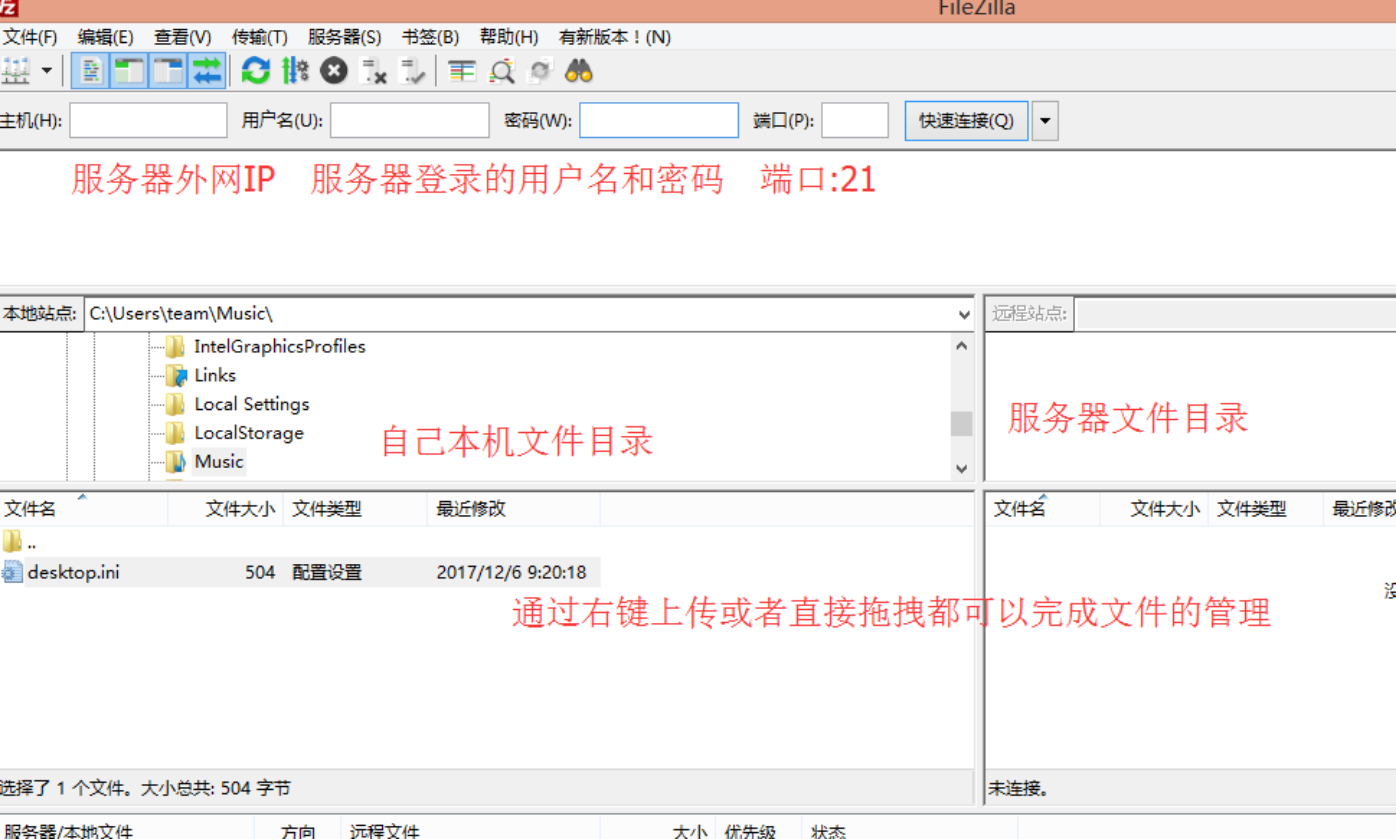
Task: Refresh the file and folder lists
Action: [256, 71]
